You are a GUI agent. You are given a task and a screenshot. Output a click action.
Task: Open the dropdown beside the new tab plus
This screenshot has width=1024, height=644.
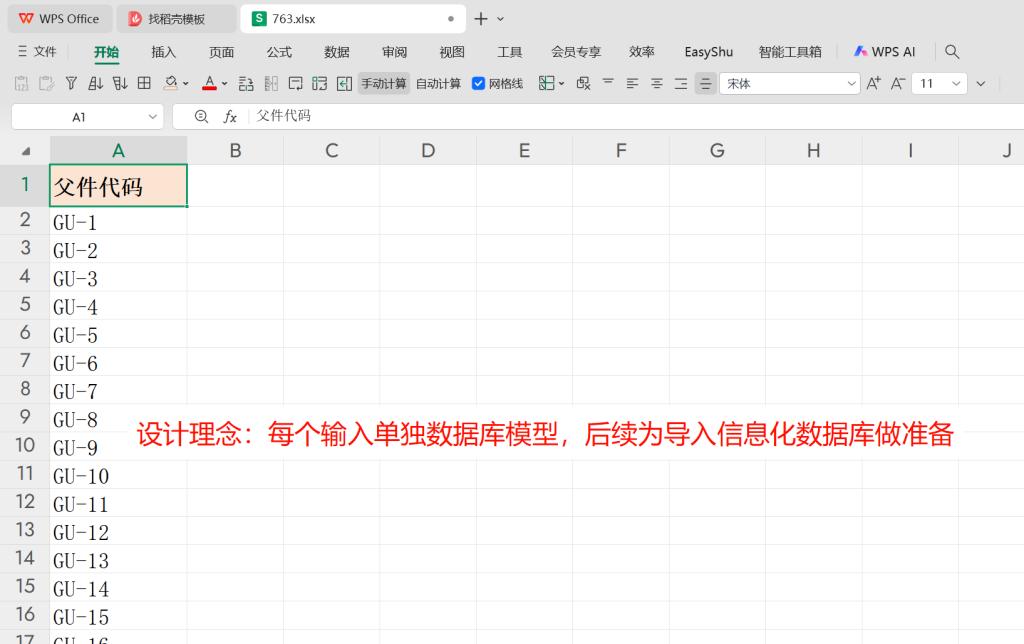(500, 19)
